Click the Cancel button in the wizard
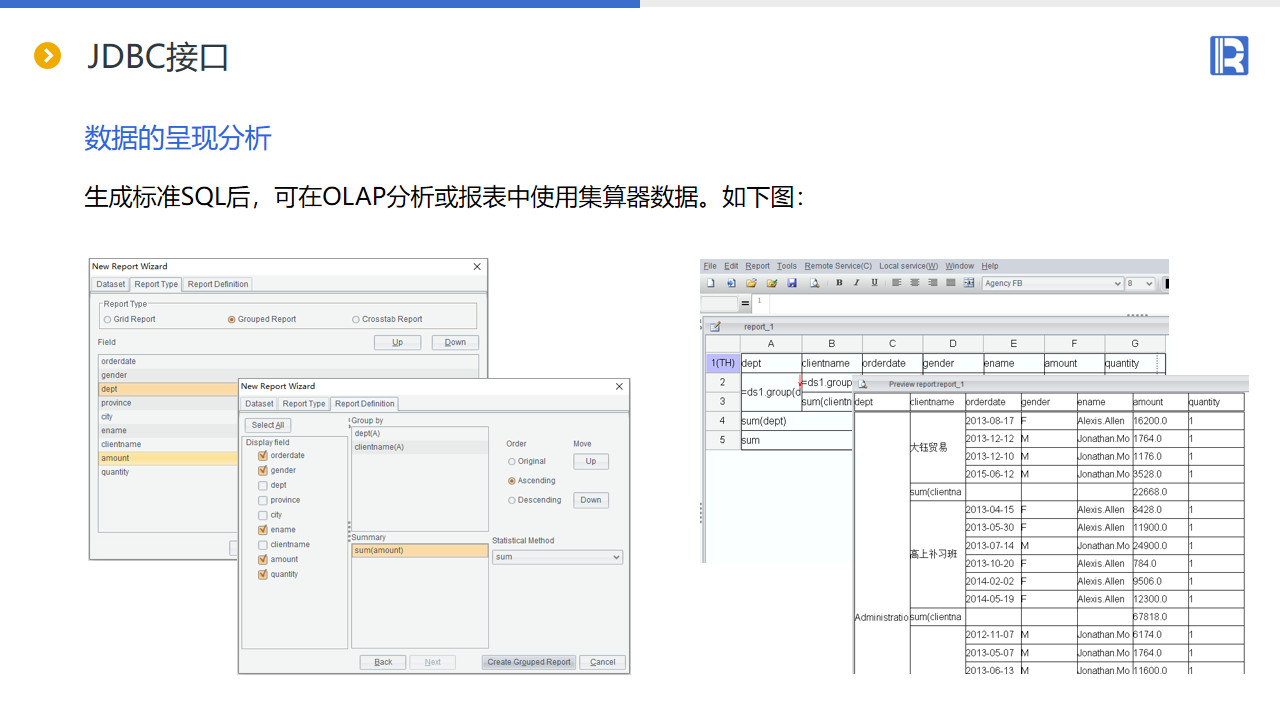1280x720 pixels. 603,662
